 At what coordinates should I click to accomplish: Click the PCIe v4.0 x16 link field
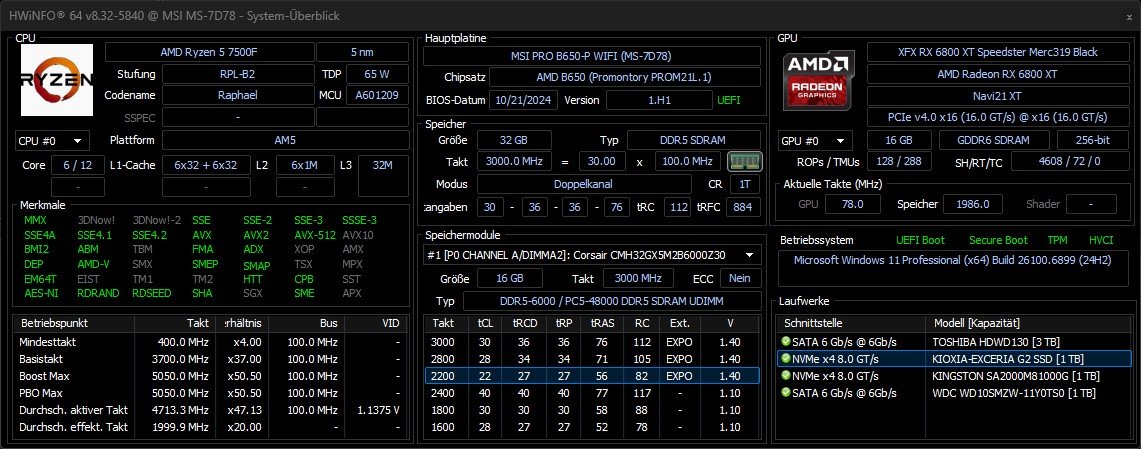tap(998, 116)
